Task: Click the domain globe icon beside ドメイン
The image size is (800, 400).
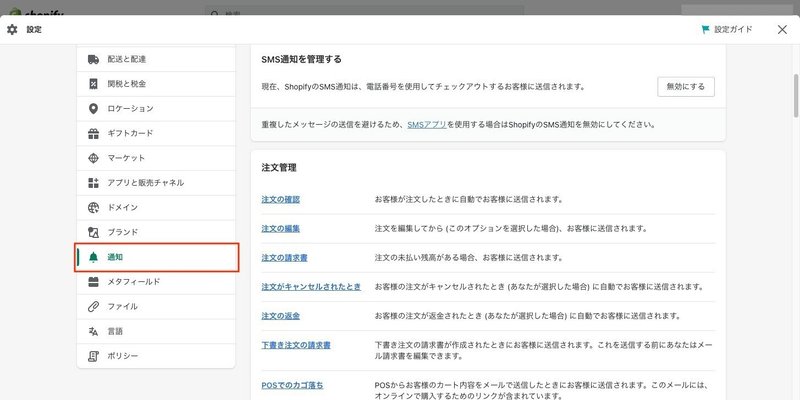Action: [93, 208]
